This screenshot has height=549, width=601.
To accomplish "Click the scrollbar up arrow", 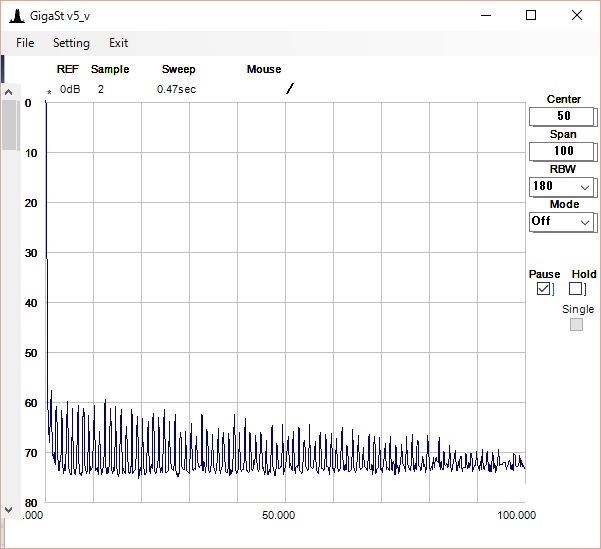I will pyautogui.click(x=9, y=93).
